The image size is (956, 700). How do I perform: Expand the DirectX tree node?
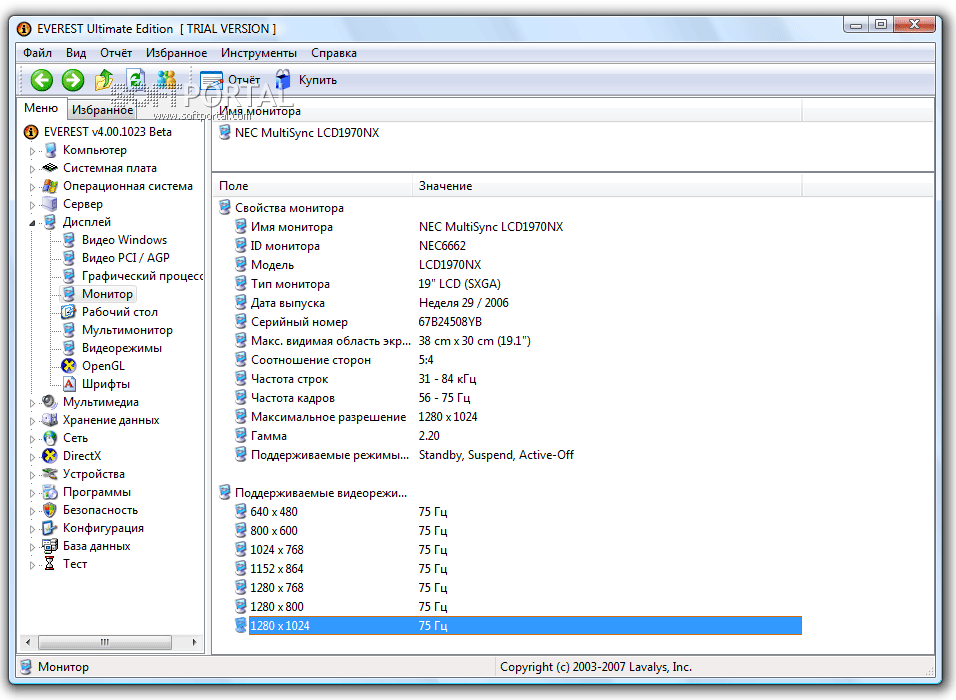click(x=33, y=457)
